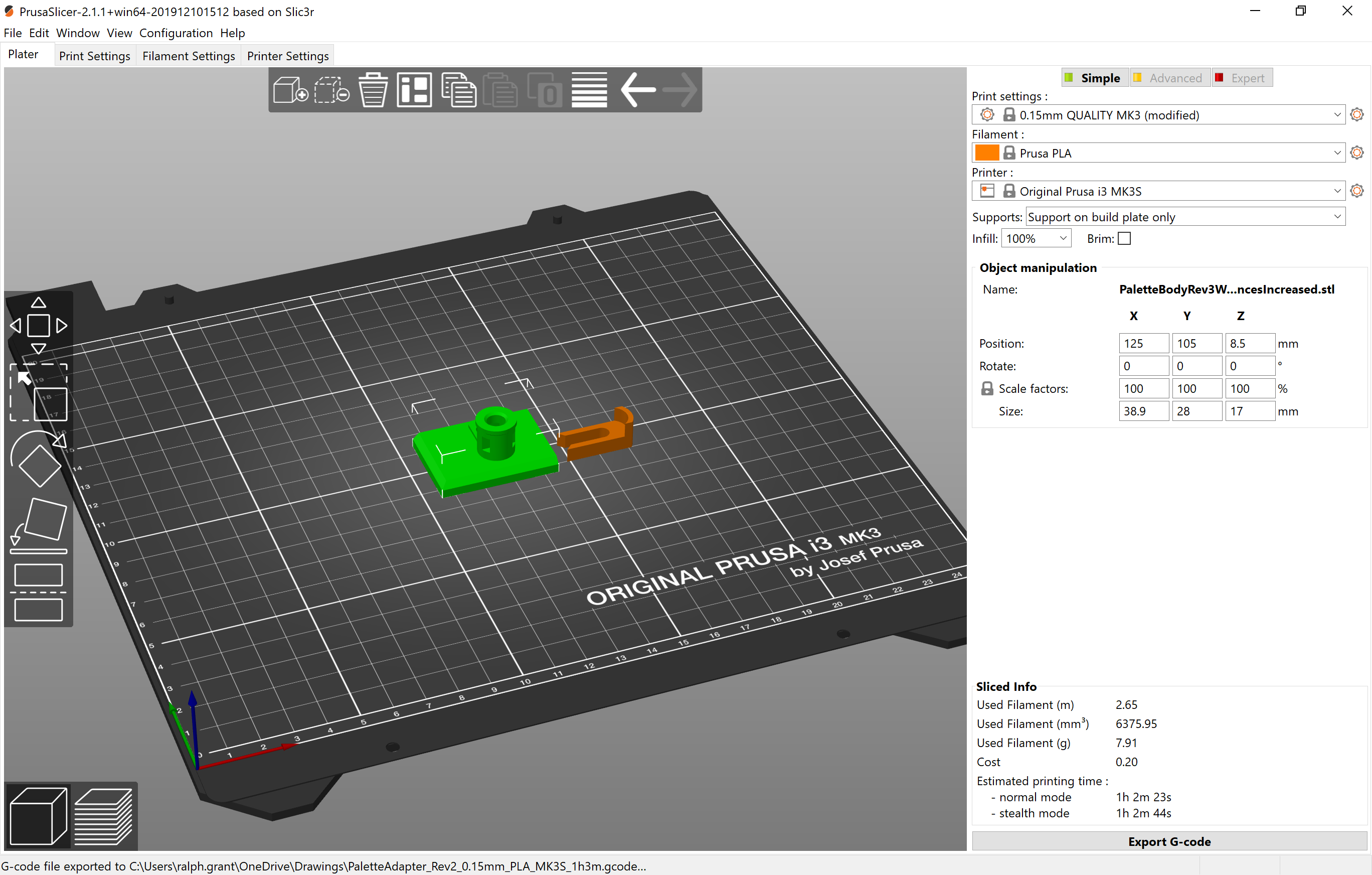Click the Size Y field
Image resolution: width=1372 pixels, height=875 pixels.
pos(1196,411)
